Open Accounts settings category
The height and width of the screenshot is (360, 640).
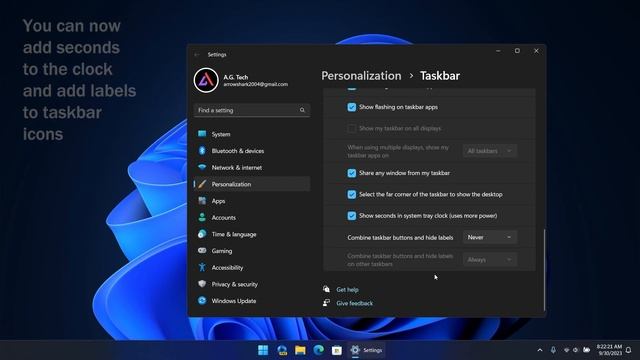tap(252, 218)
